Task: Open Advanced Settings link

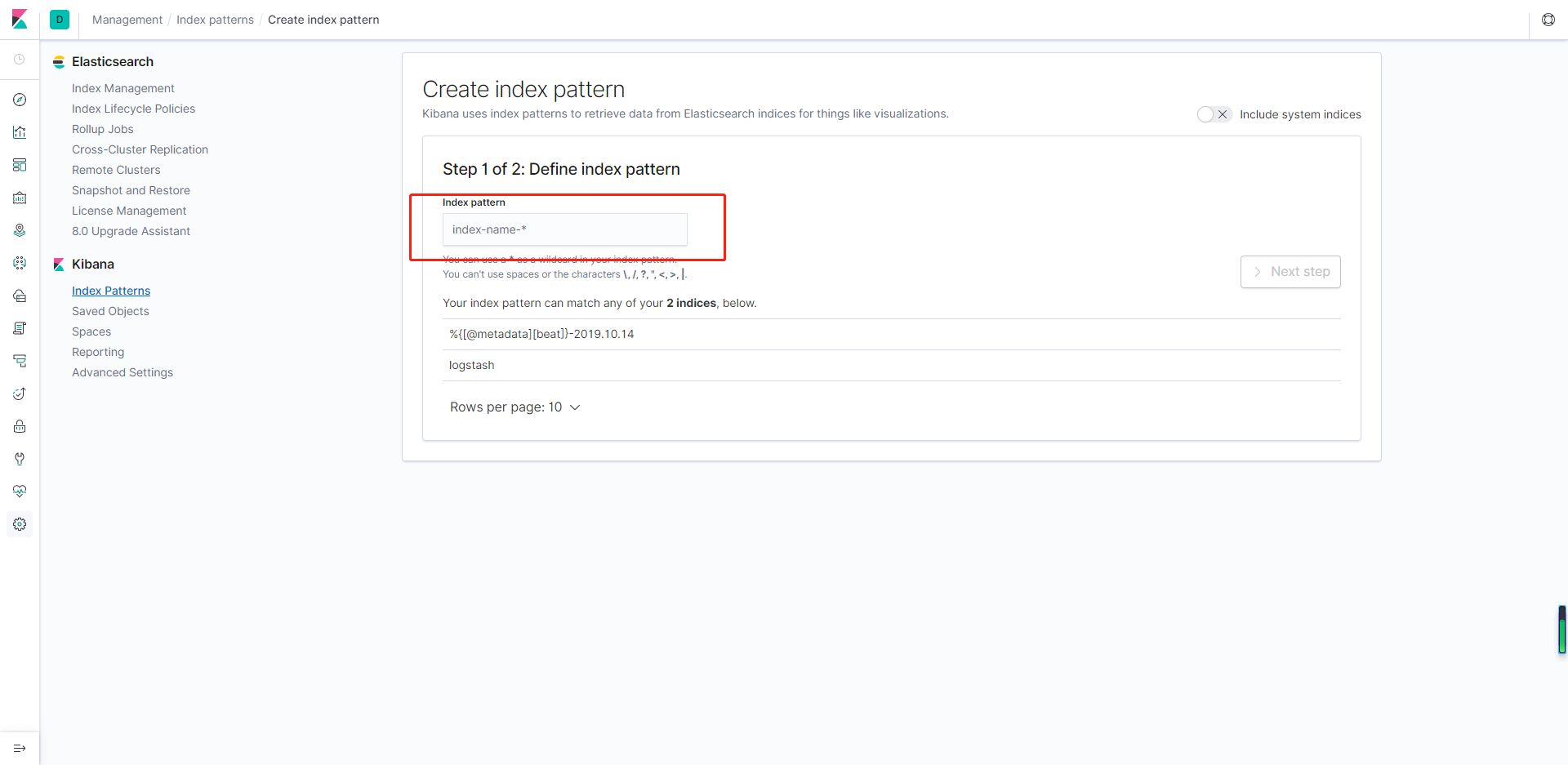Action: [122, 372]
